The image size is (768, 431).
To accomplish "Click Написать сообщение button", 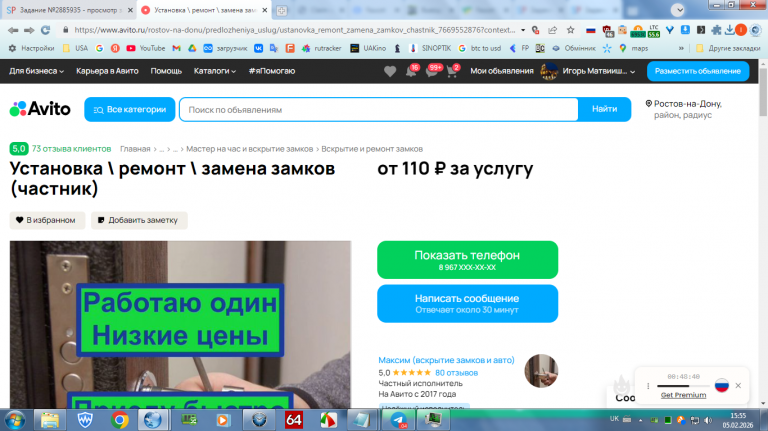I will pyautogui.click(x=467, y=303).
